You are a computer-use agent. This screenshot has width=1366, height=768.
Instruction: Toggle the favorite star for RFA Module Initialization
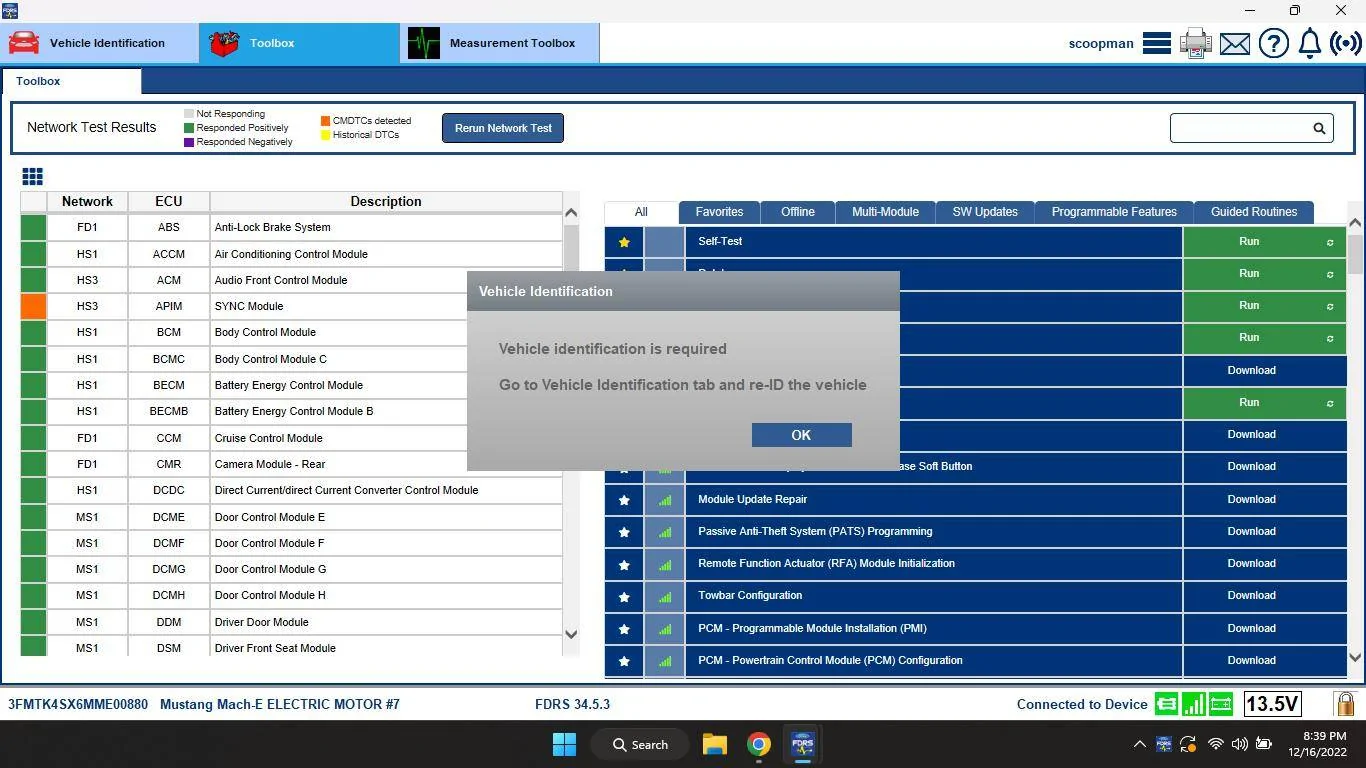tap(624, 564)
